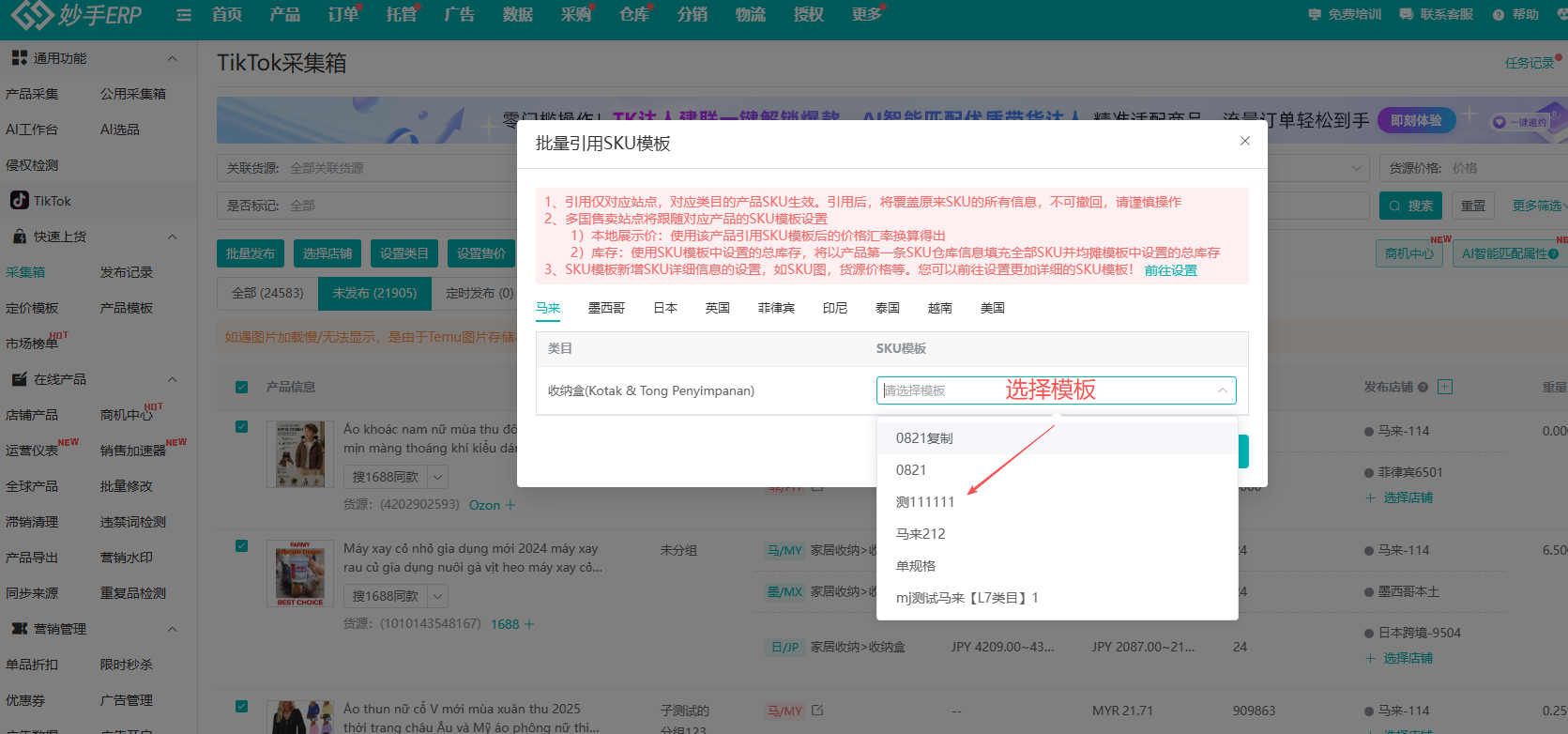Screen dimensions: 1568x734
Task: Click the plus after Ozon source link
Action: (510, 505)
